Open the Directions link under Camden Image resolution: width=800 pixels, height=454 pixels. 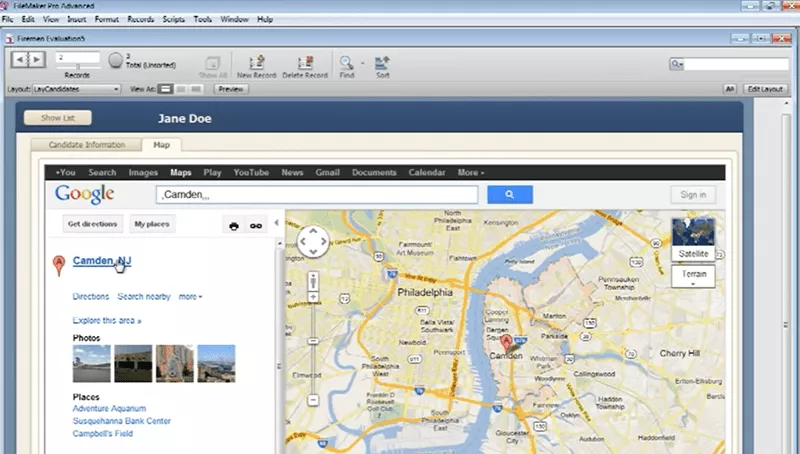[x=91, y=296]
